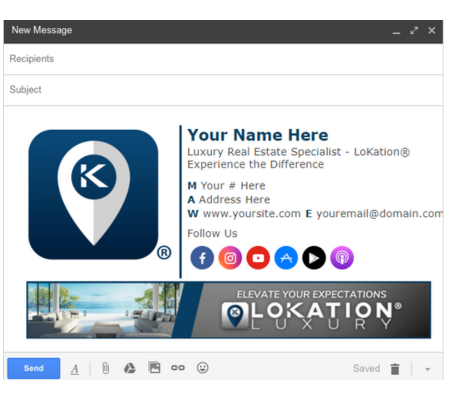
Task: Attach a file with paperclip icon
Action: pos(105,368)
